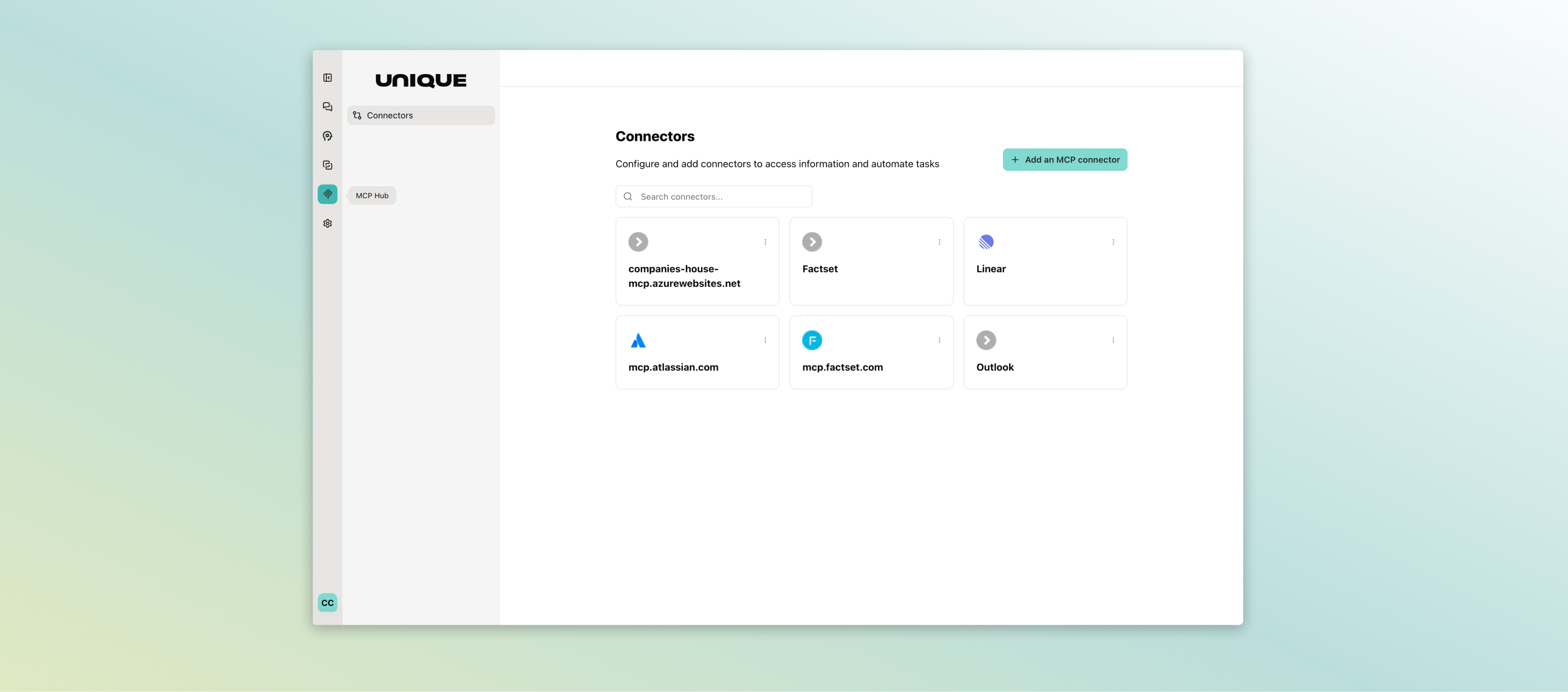
Task: Open the three-dot menu on mcp.atlassian.com card
Action: (x=765, y=340)
